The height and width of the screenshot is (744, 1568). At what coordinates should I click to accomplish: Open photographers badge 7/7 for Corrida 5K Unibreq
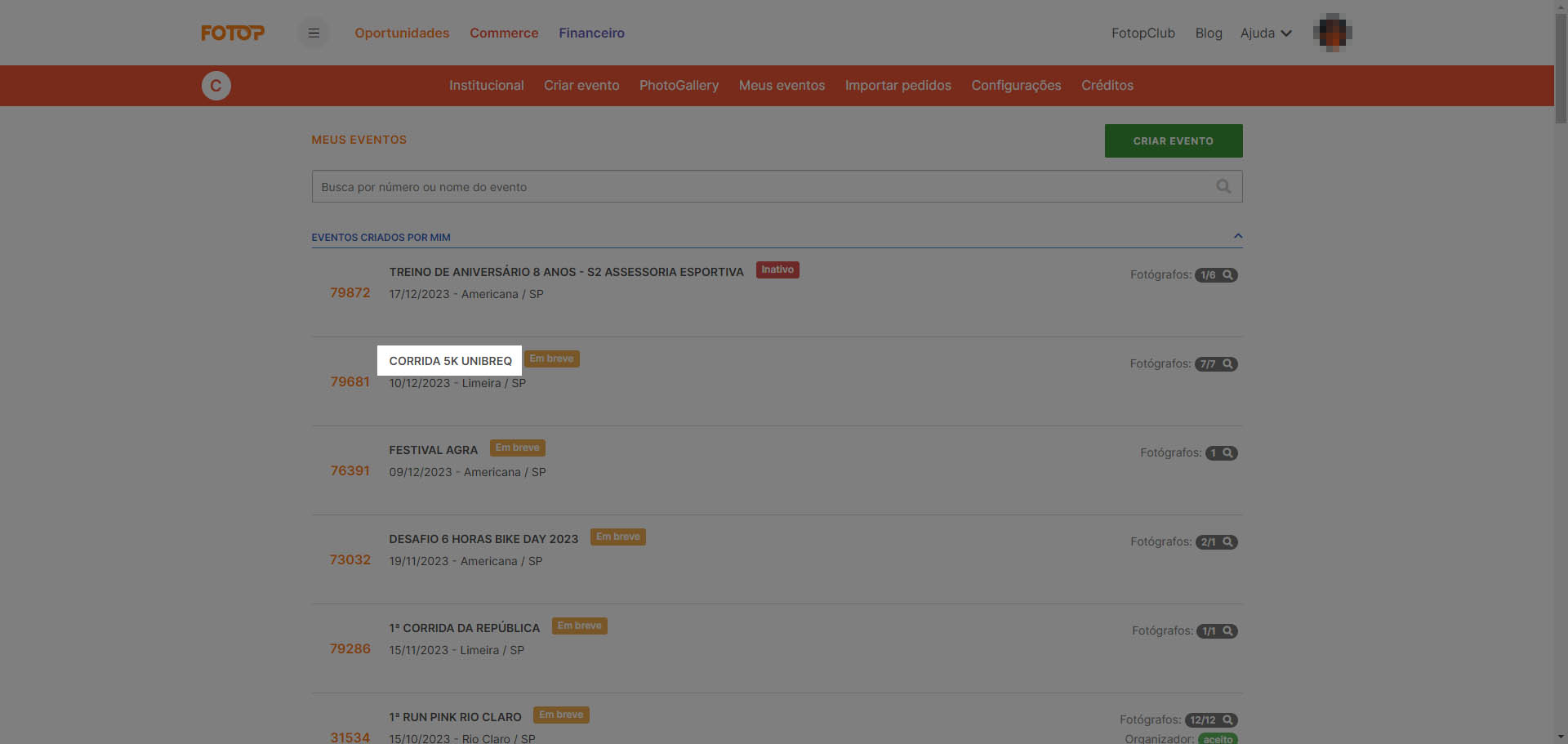click(x=1216, y=364)
